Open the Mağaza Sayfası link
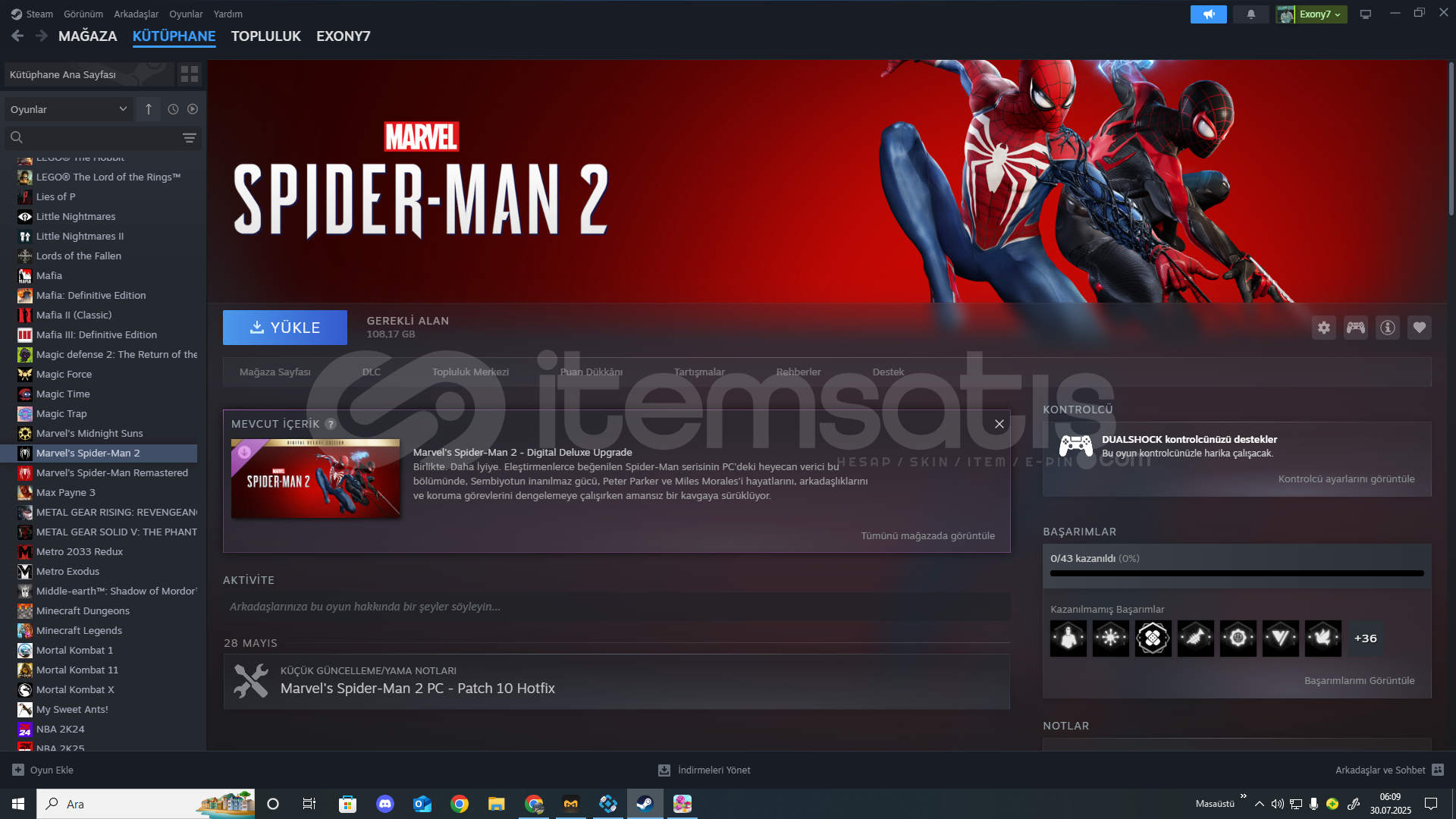Screen dimensions: 1456x819 click(x=275, y=372)
